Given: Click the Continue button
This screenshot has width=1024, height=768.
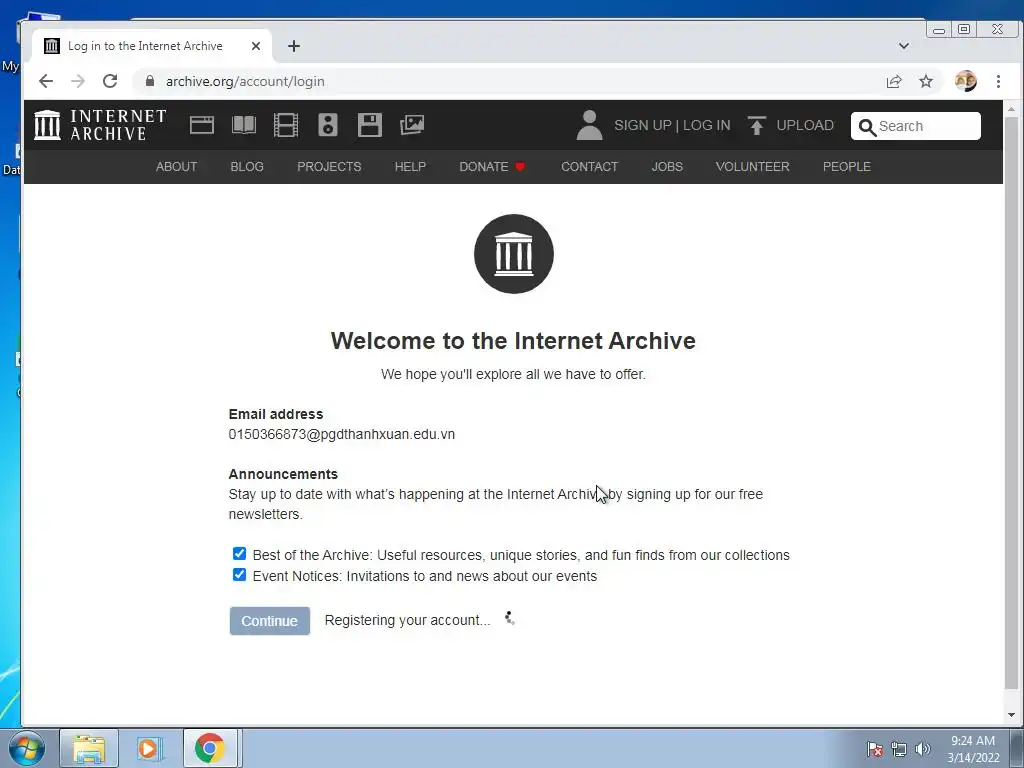Looking at the screenshot, I should coord(270,620).
